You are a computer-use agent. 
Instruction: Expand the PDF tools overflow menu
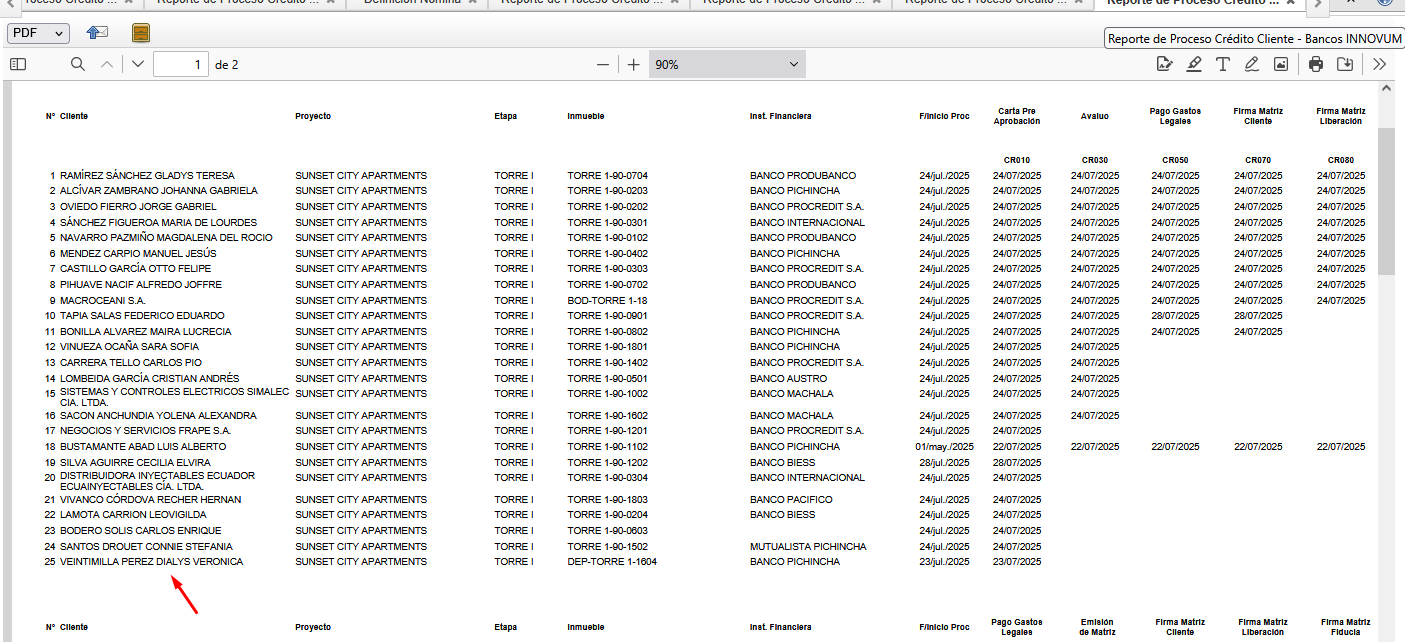[1379, 64]
